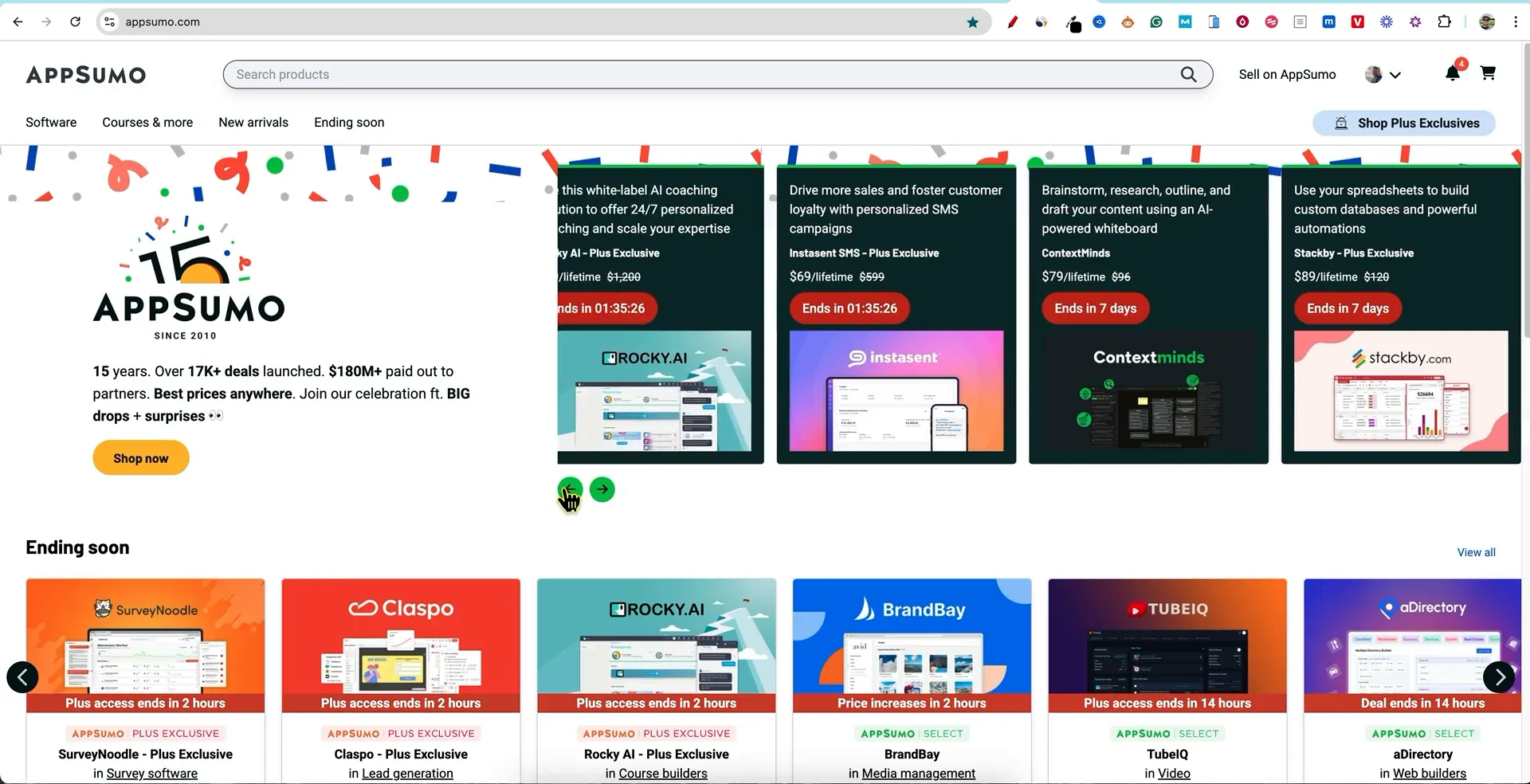Click the 'Claspo - Plus Exclusive' title
This screenshot has width=1530, height=784.
[401, 754]
